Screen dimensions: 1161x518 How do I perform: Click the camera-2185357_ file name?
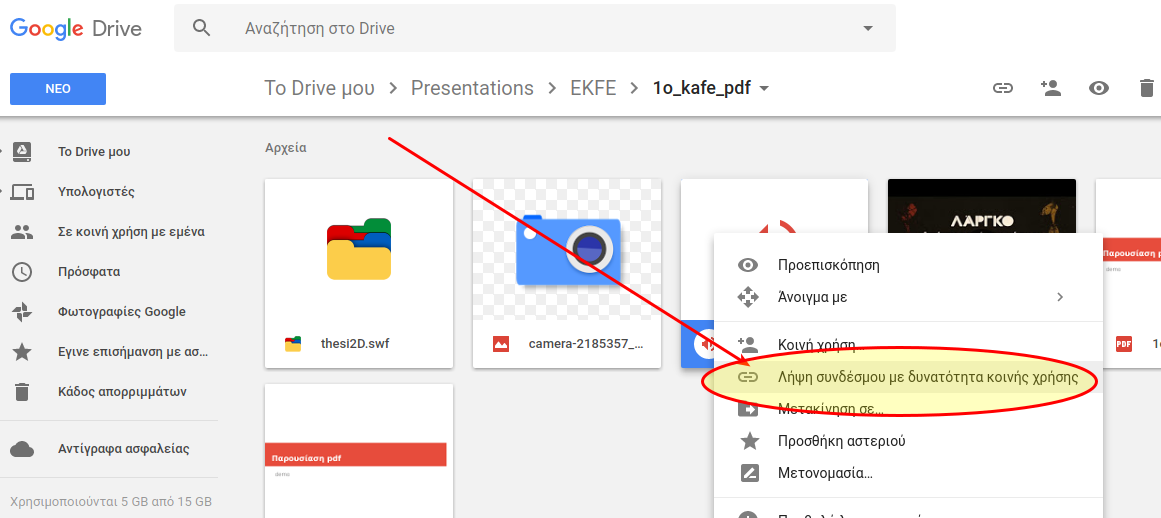pyautogui.click(x=586, y=343)
